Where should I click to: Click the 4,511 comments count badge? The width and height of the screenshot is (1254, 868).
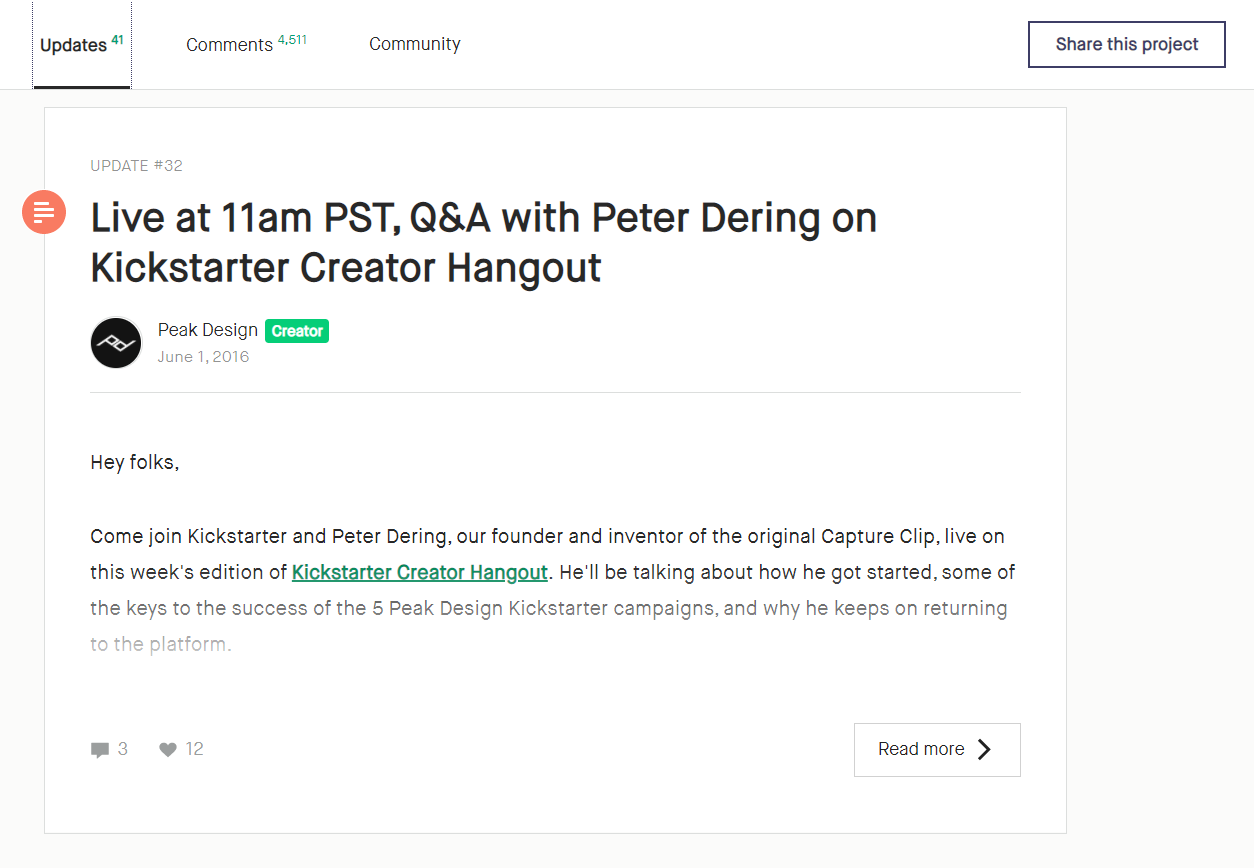[x=293, y=40]
